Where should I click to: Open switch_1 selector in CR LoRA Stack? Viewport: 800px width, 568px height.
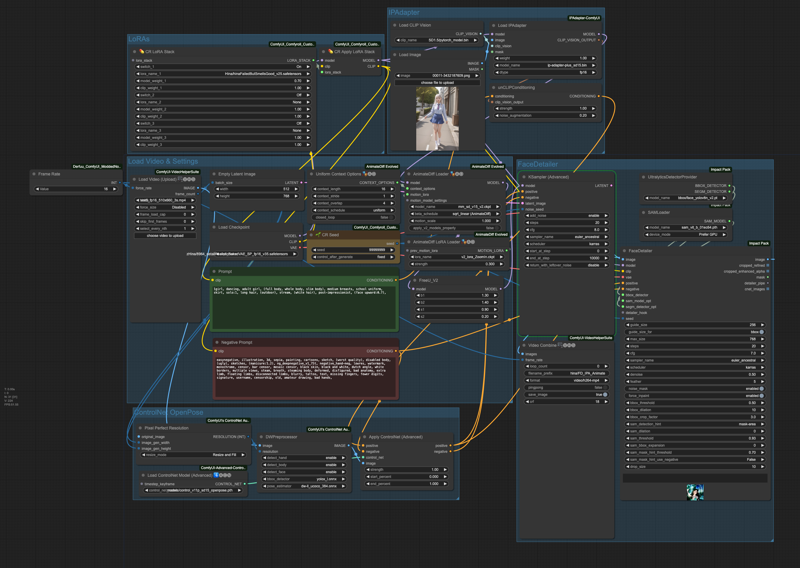click(223, 66)
